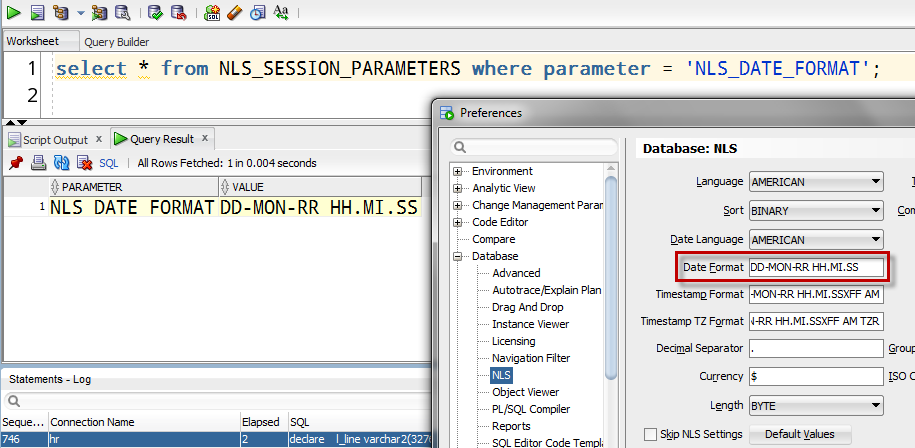Click the Default Values button
This screenshot has width=915, height=448.
[x=799, y=435]
